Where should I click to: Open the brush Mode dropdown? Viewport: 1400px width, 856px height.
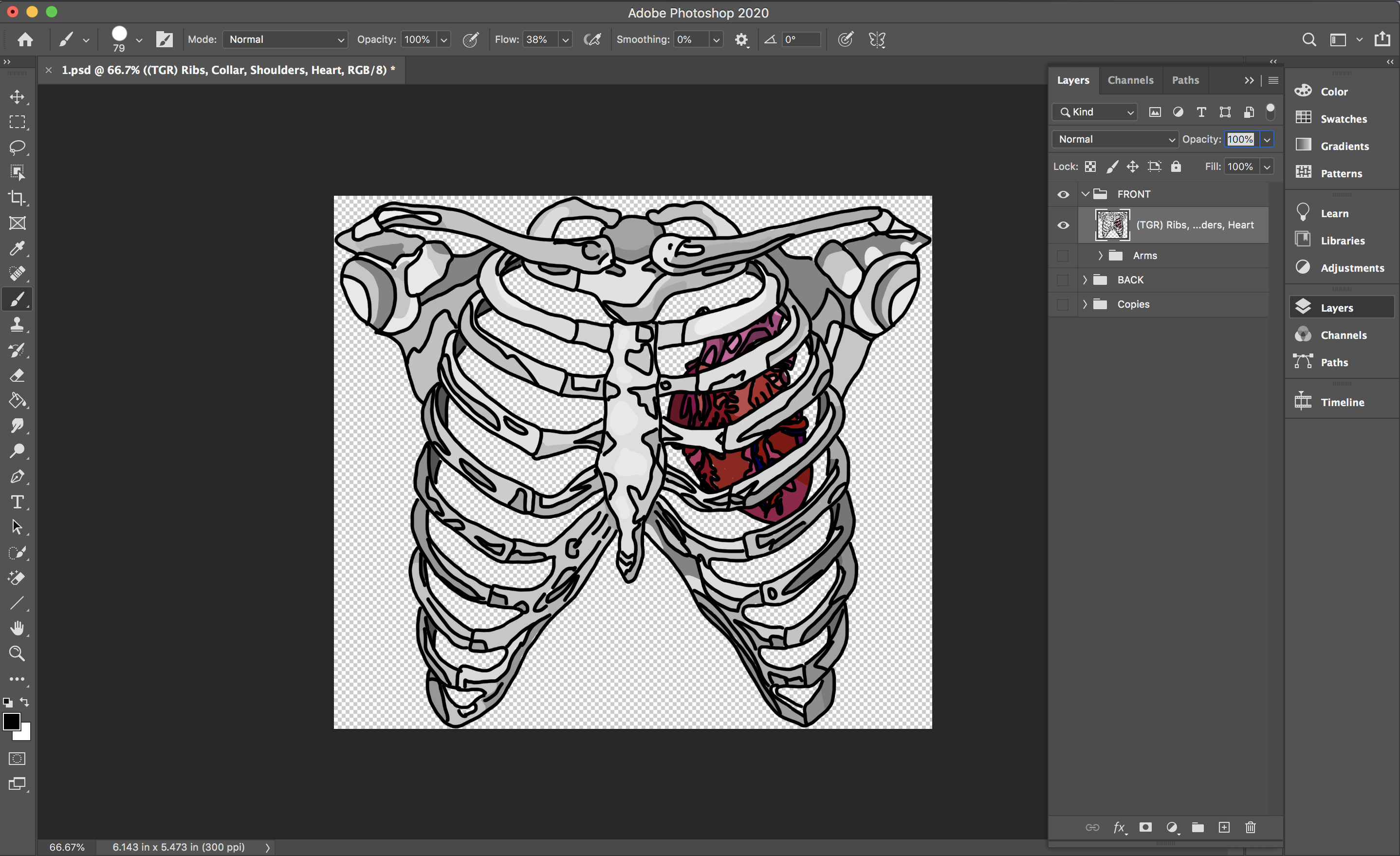[x=285, y=39]
